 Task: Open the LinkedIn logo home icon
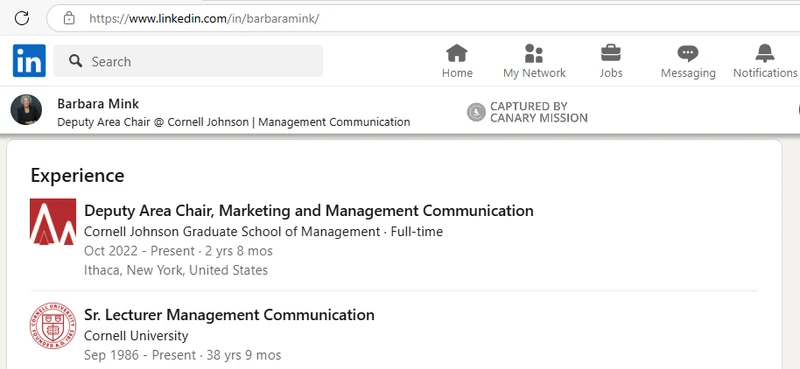coord(29,61)
